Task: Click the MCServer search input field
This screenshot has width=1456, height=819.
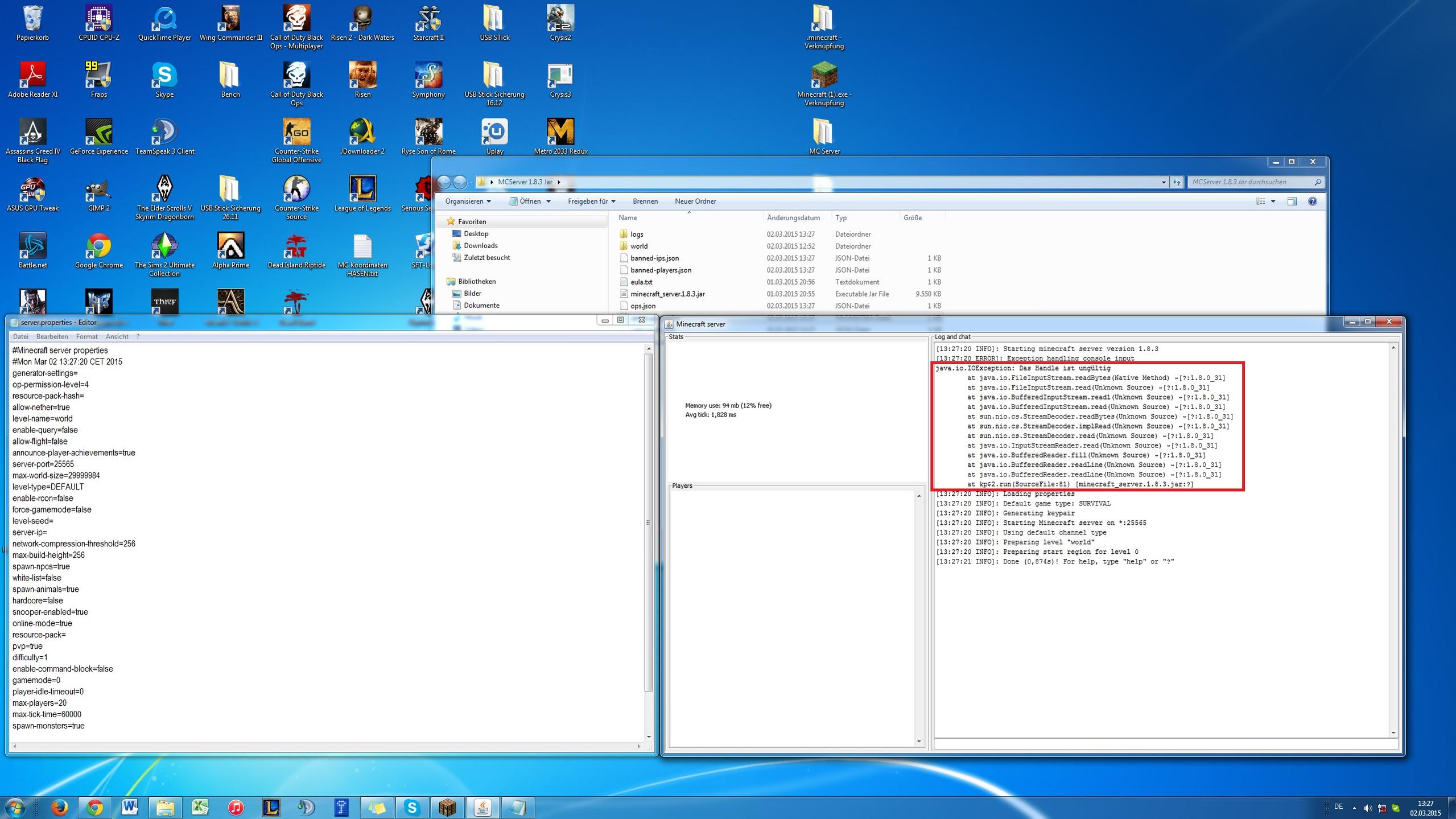Action: [1251, 182]
